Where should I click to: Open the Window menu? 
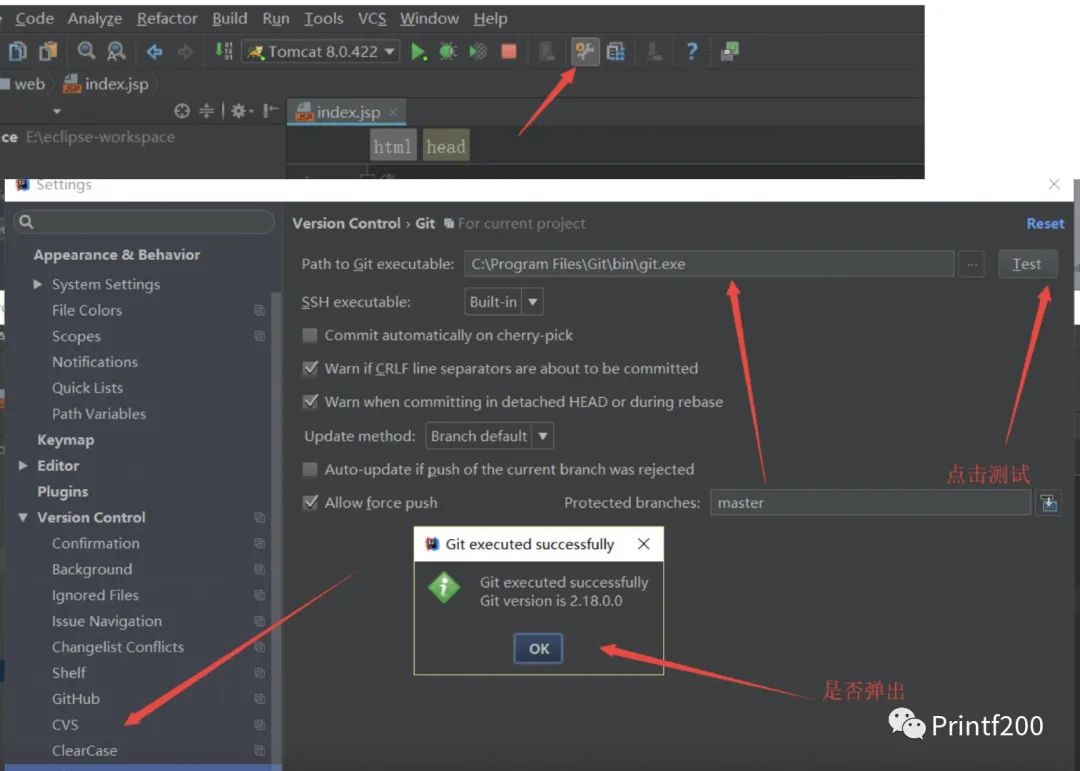pyautogui.click(x=429, y=19)
